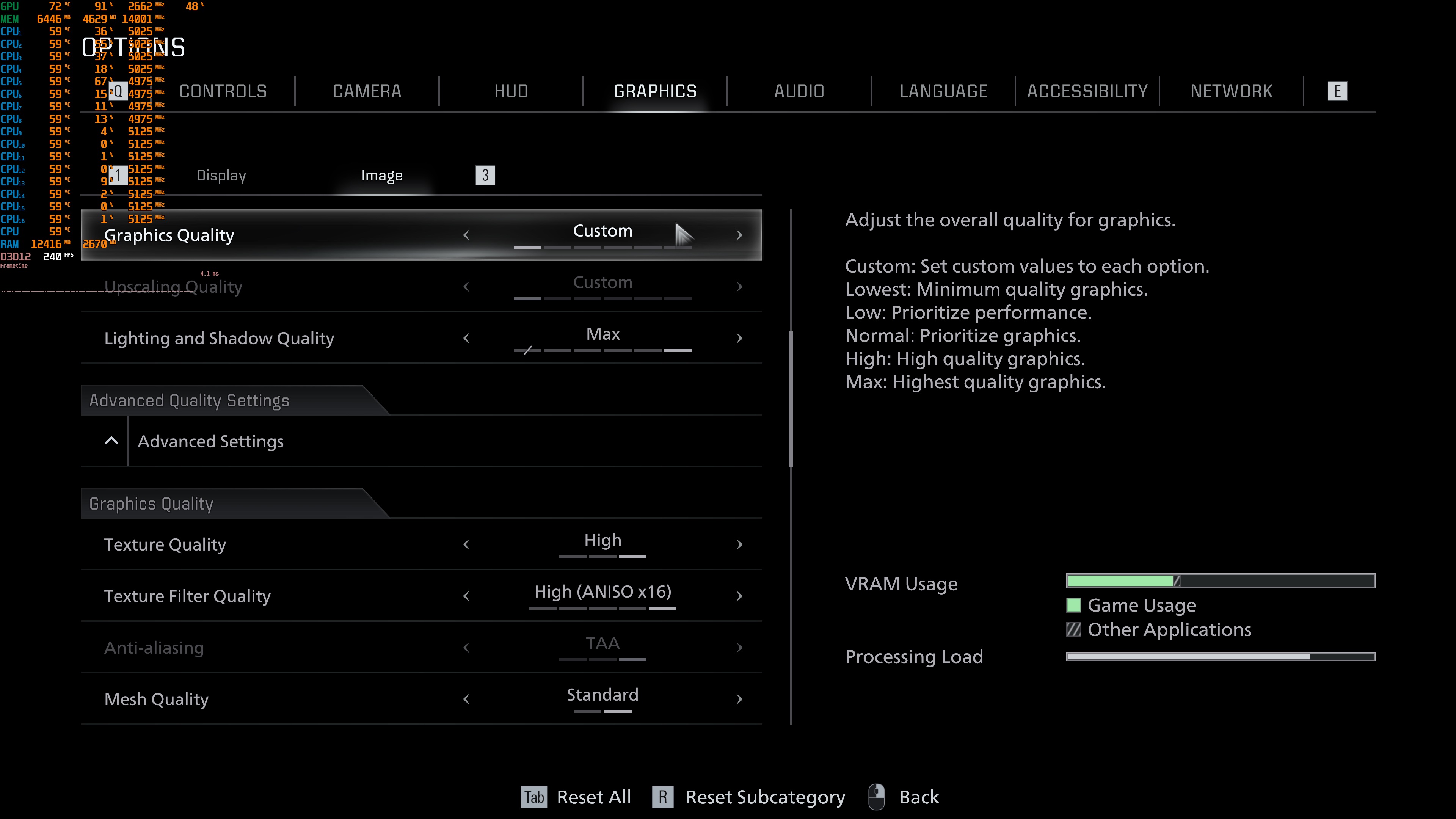Click left arrow for Mesh Quality
The height and width of the screenshot is (819, 1456).
tap(466, 699)
